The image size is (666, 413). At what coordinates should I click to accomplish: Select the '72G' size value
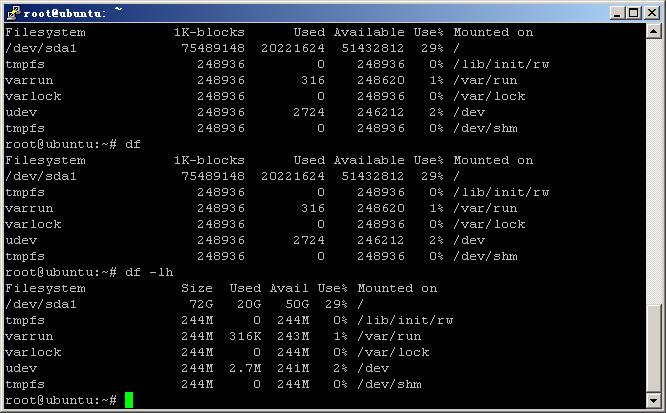201,304
